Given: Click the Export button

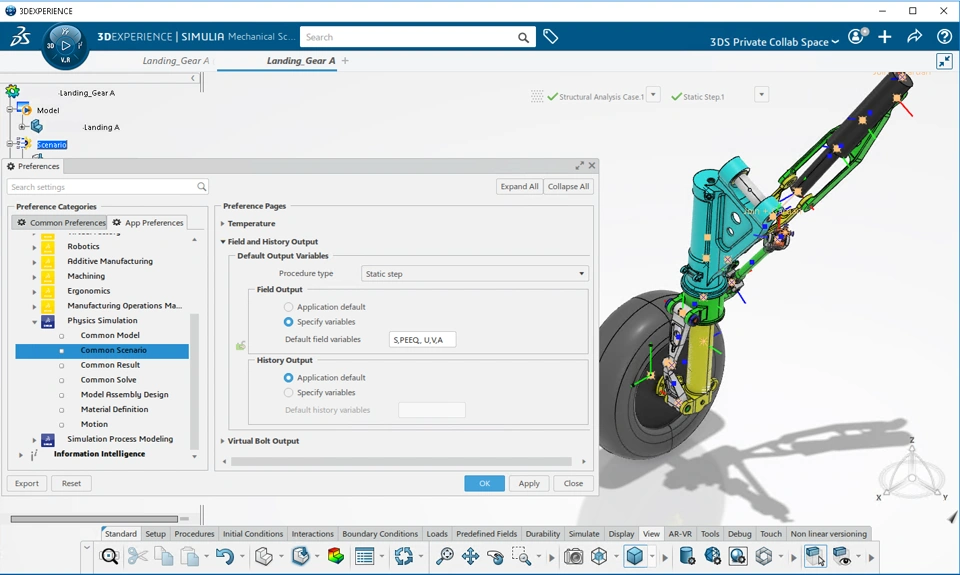Looking at the screenshot, I should pos(26,483).
